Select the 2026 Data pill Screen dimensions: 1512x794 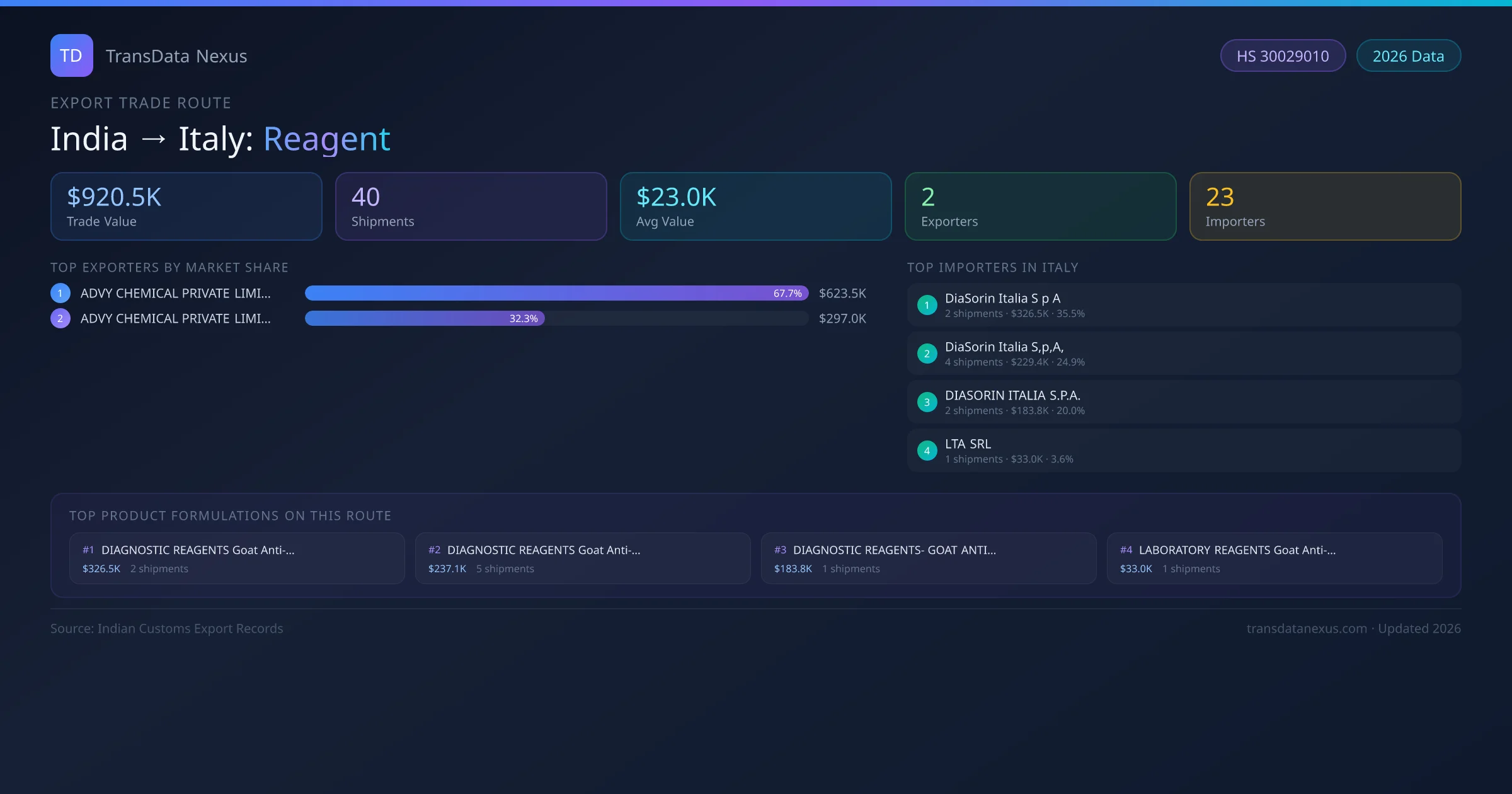pos(1408,56)
